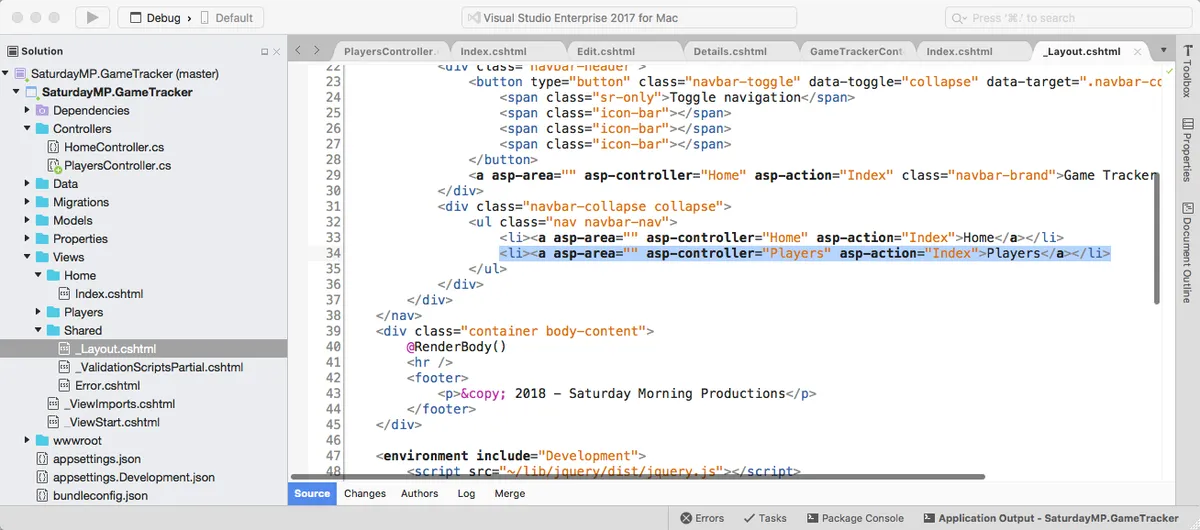Collapse the Shared folder
This screenshot has width=1200, height=530.
(x=38, y=330)
